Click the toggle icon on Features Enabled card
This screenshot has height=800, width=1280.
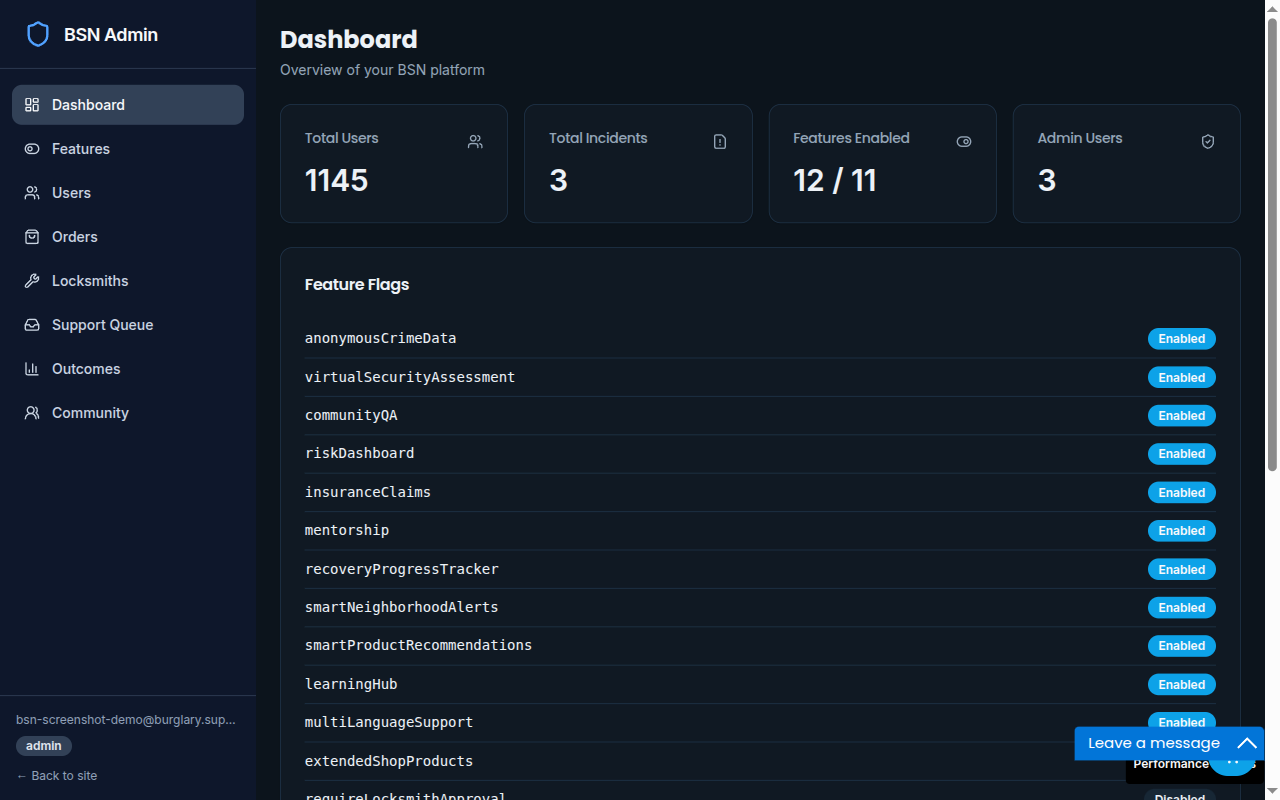tap(964, 142)
